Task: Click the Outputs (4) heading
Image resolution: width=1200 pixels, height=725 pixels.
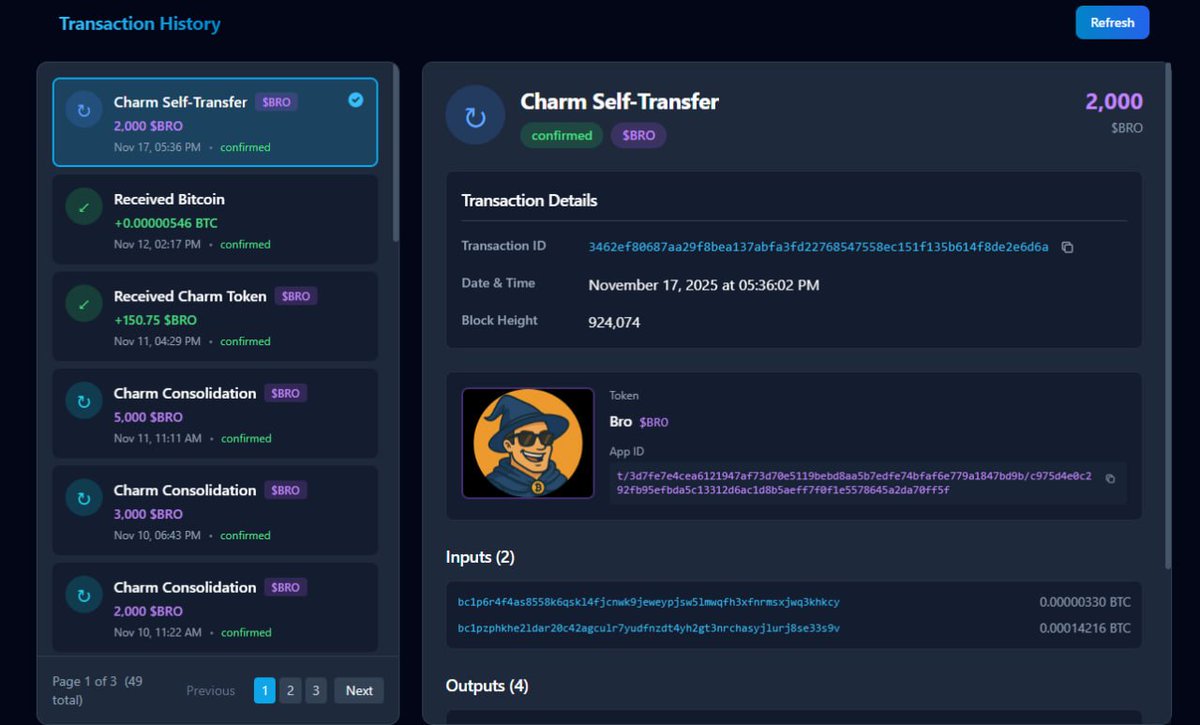Action: click(487, 686)
